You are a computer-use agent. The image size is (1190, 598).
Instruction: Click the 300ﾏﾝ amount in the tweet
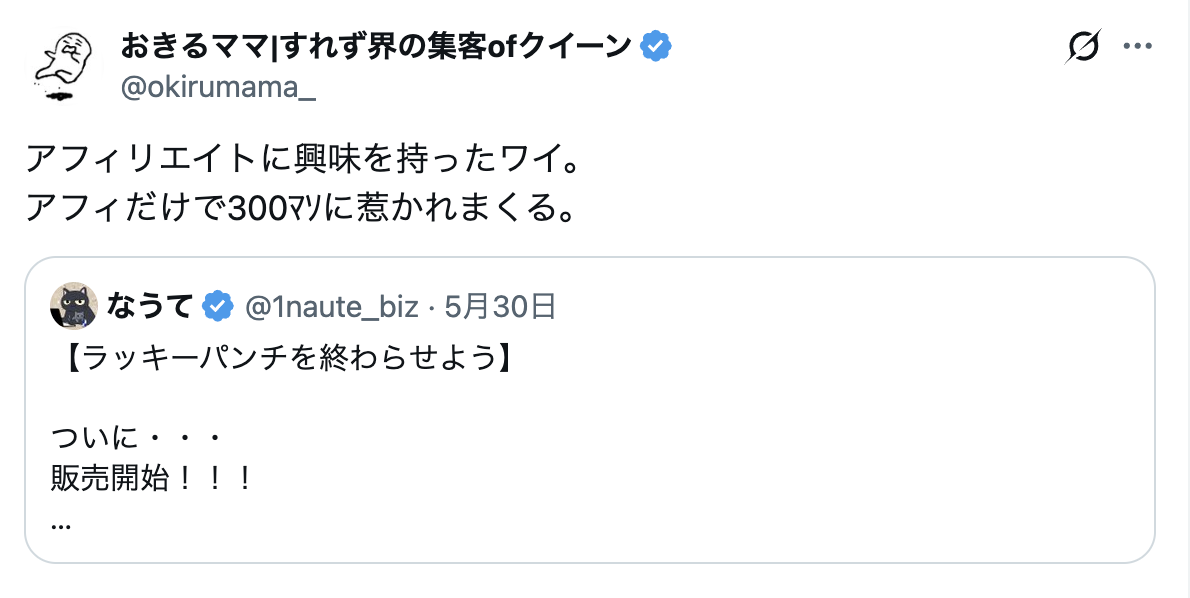pos(265,207)
